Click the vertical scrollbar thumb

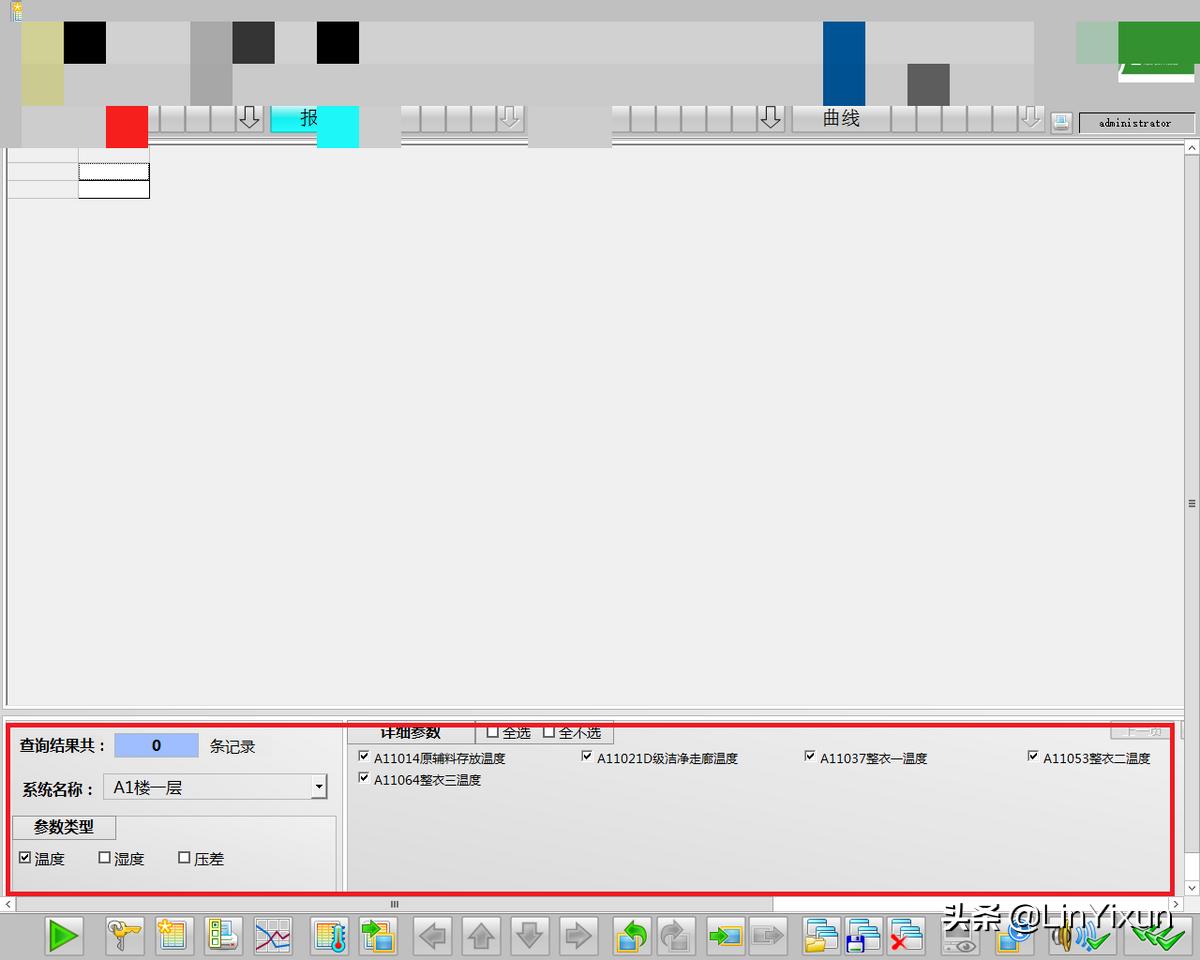(x=1192, y=503)
